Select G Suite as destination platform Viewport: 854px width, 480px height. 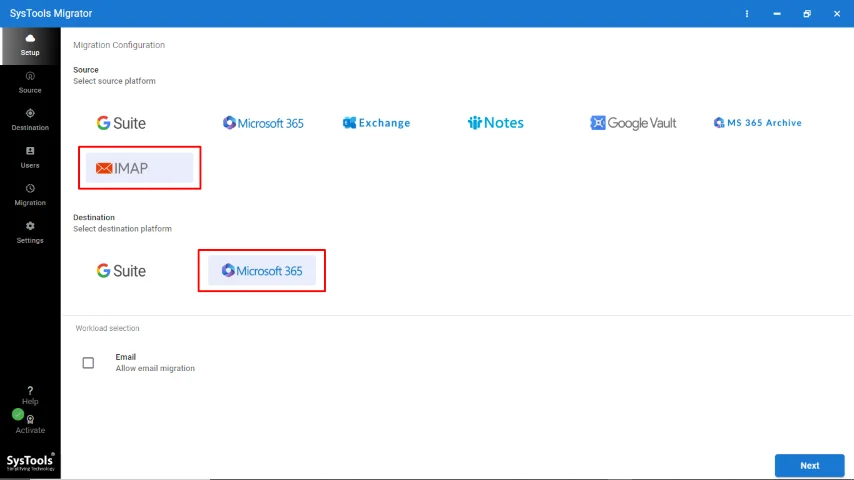121,271
